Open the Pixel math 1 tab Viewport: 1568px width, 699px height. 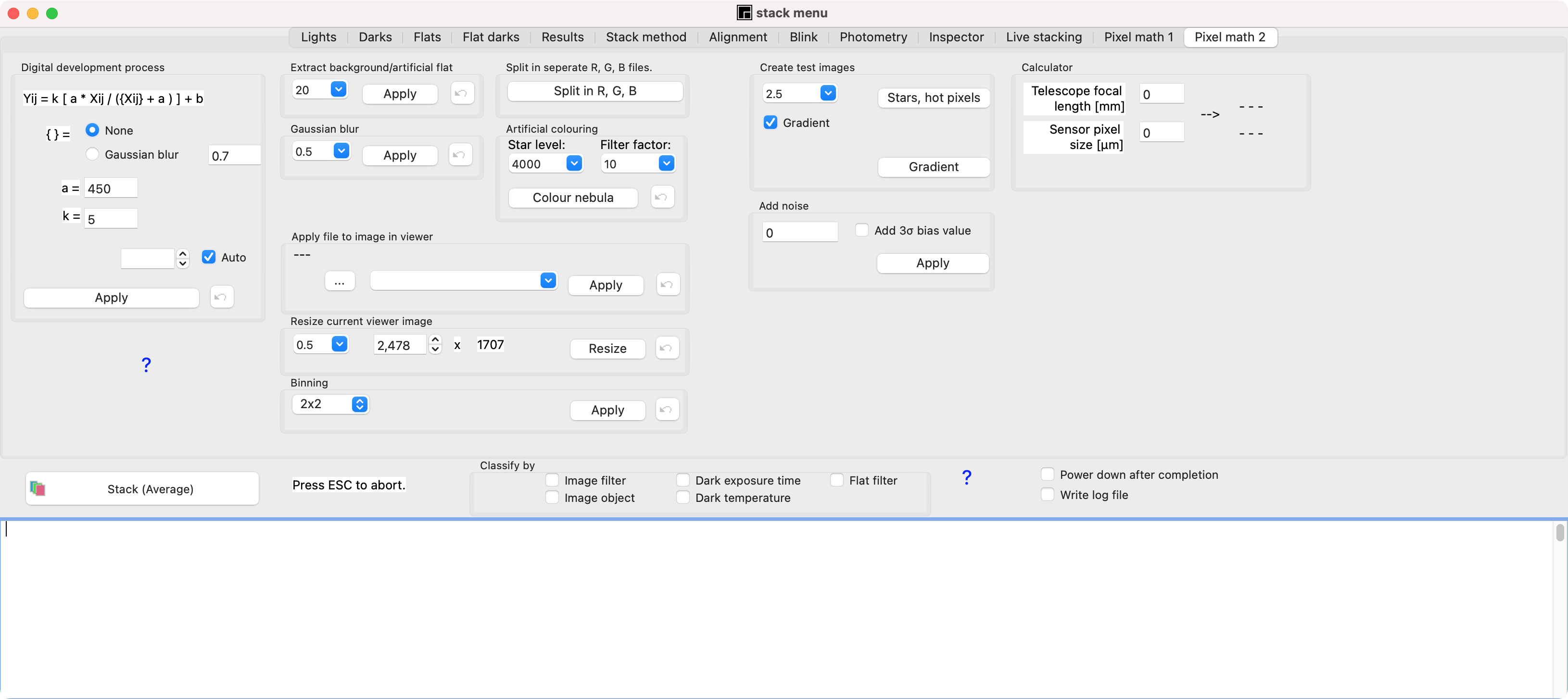pyautogui.click(x=1138, y=37)
